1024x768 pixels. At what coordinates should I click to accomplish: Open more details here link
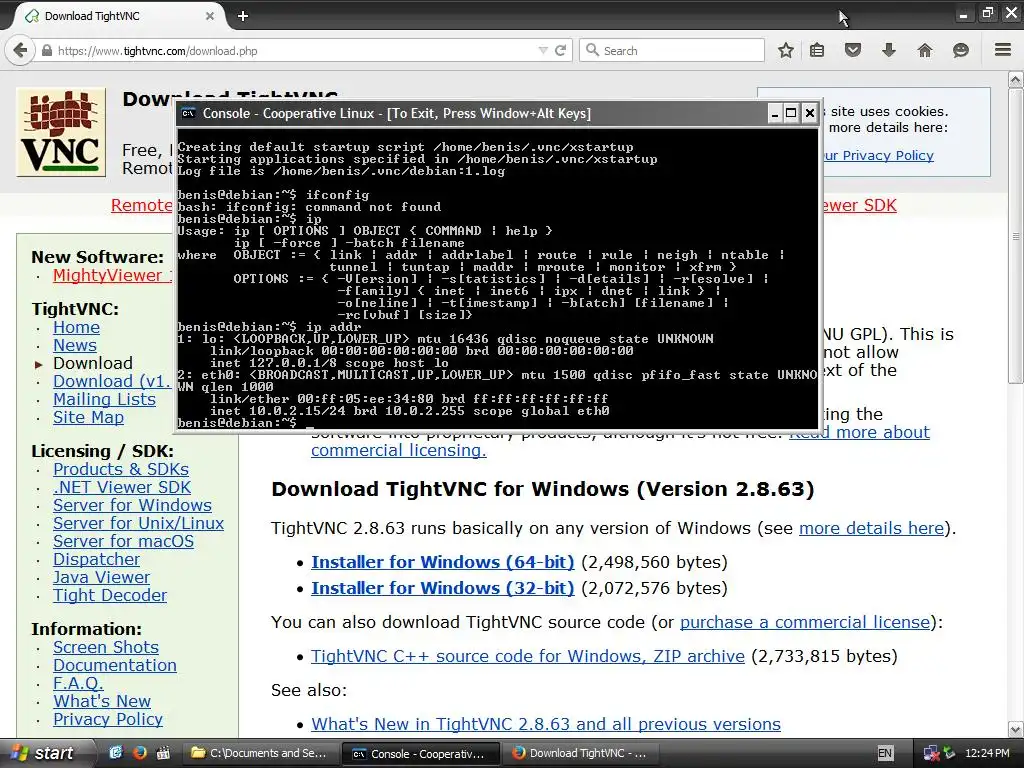click(871, 528)
